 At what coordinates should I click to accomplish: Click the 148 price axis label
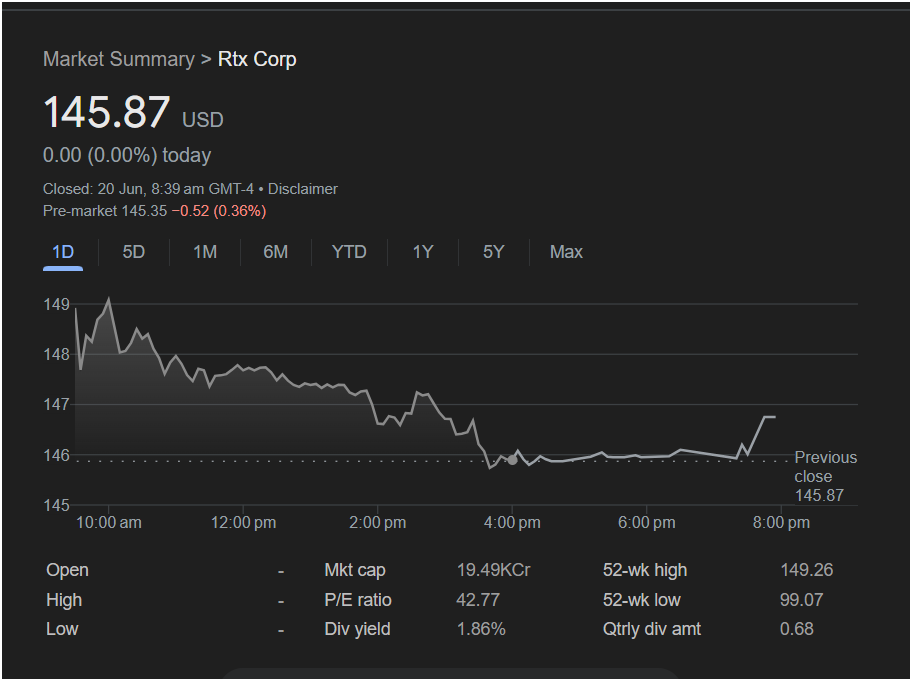coord(56,354)
